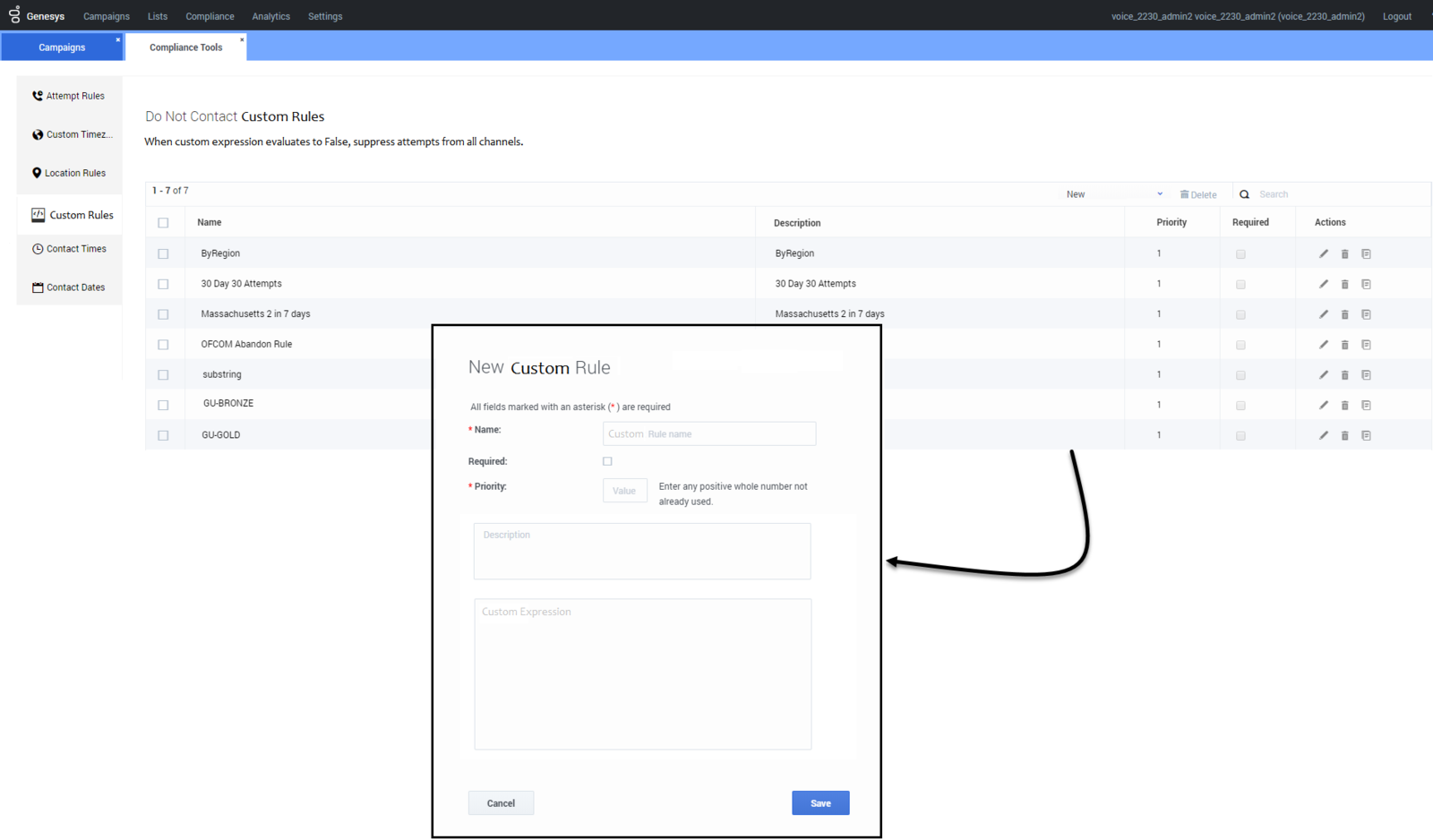Viewport: 1433px width, 840px height.
Task: Open the Analytics menu
Action: [270, 16]
